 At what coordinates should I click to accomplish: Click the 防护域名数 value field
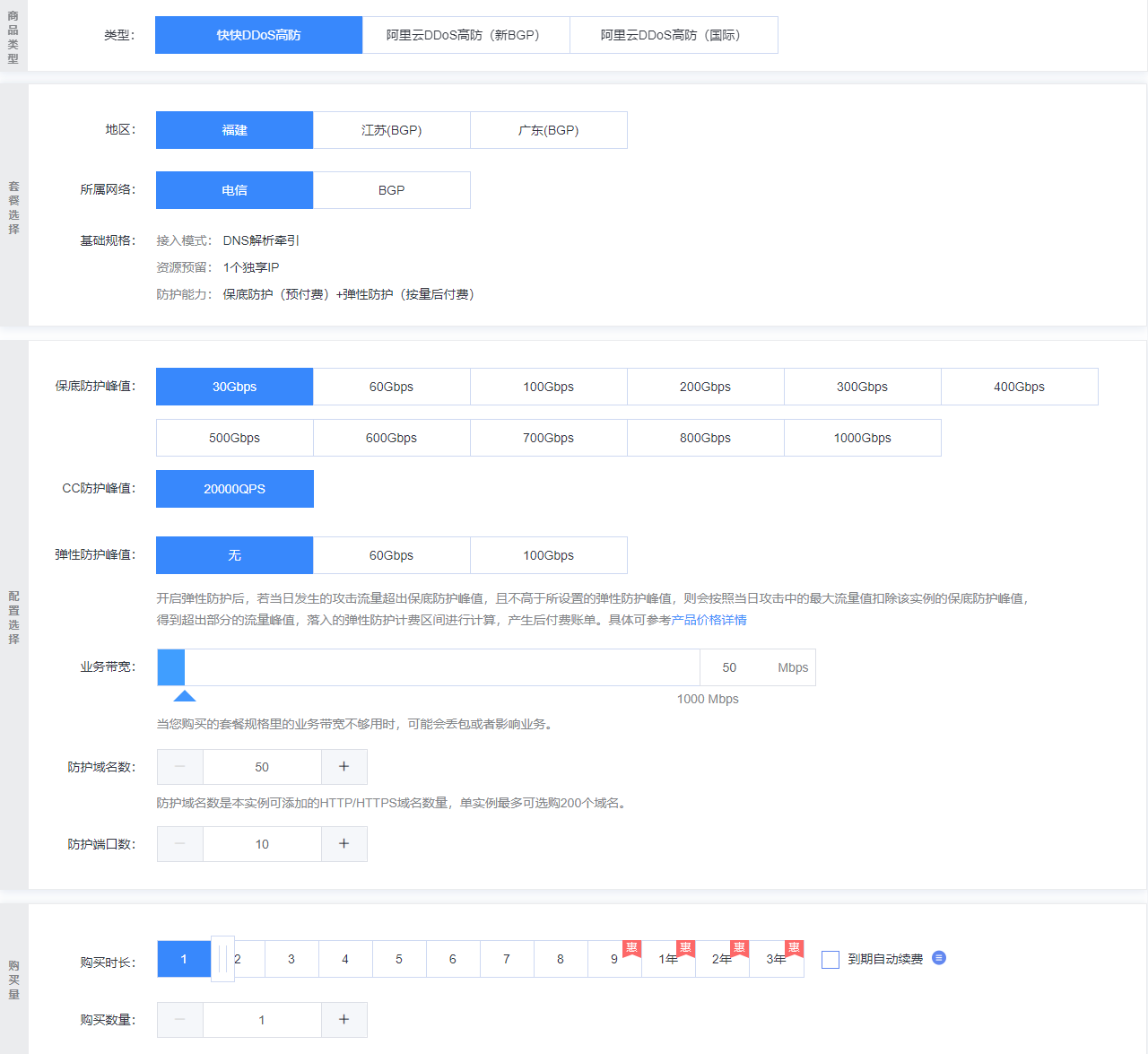tap(262, 767)
